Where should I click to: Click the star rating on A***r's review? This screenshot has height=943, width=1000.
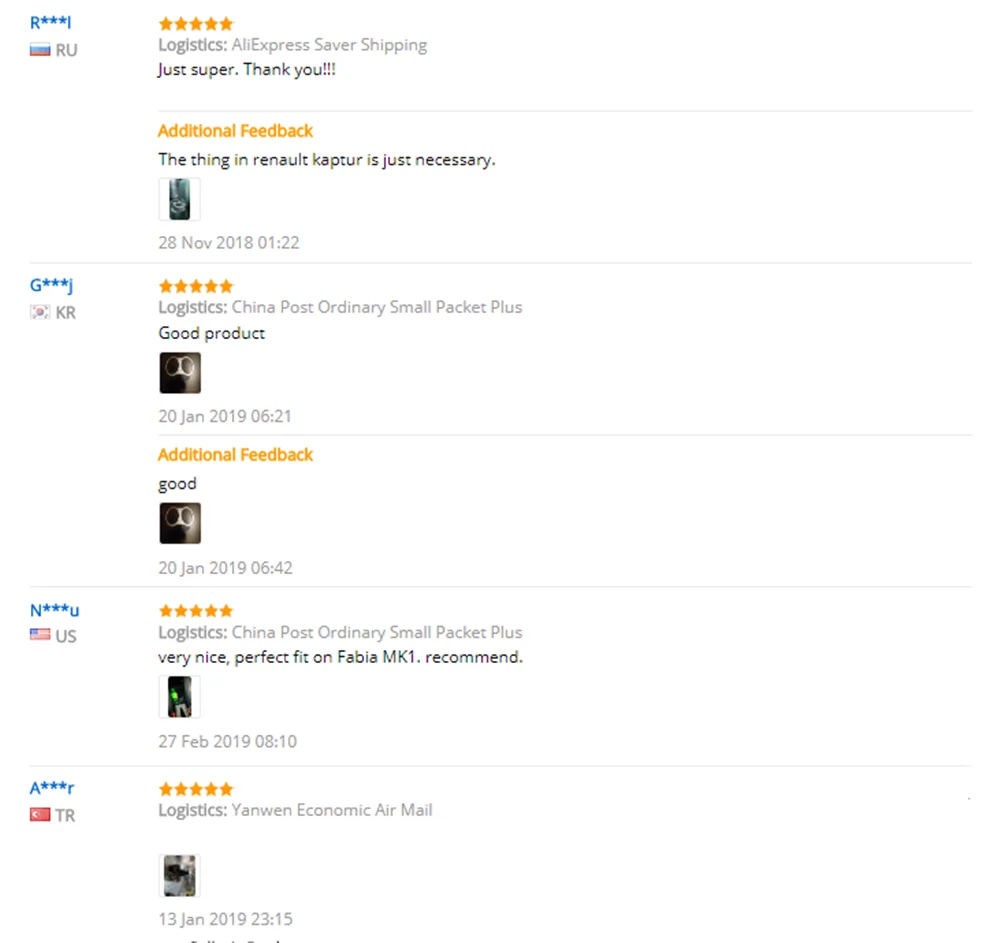(x=196, y=789)
